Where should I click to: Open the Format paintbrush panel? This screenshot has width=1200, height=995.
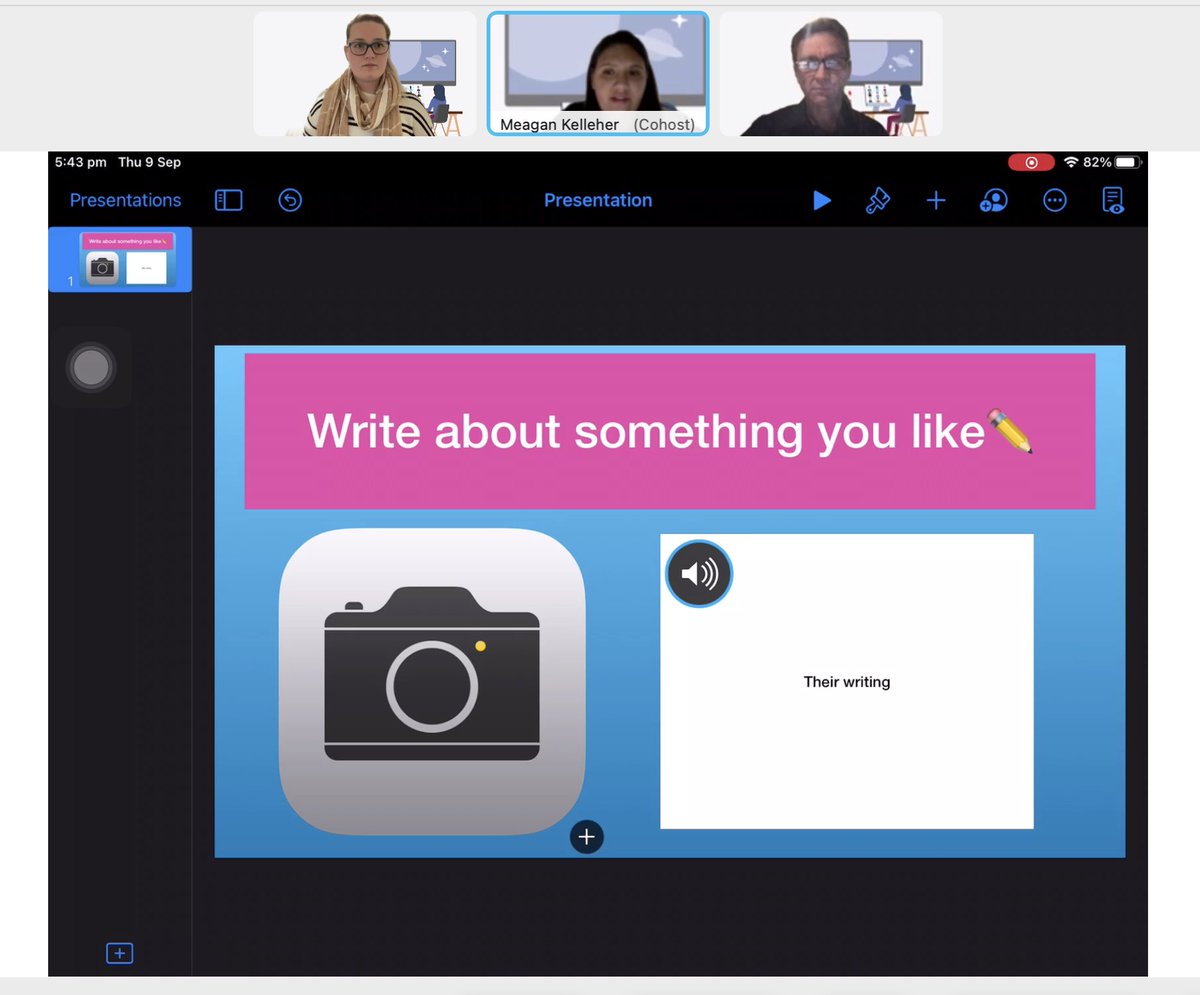878,201
